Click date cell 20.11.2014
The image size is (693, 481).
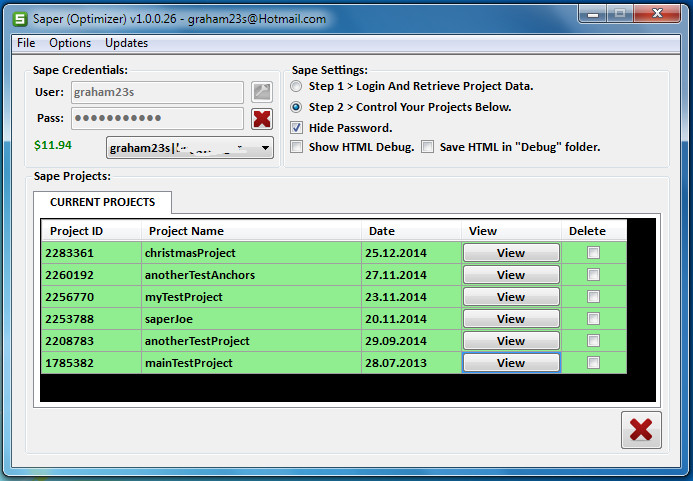(411, 319)
